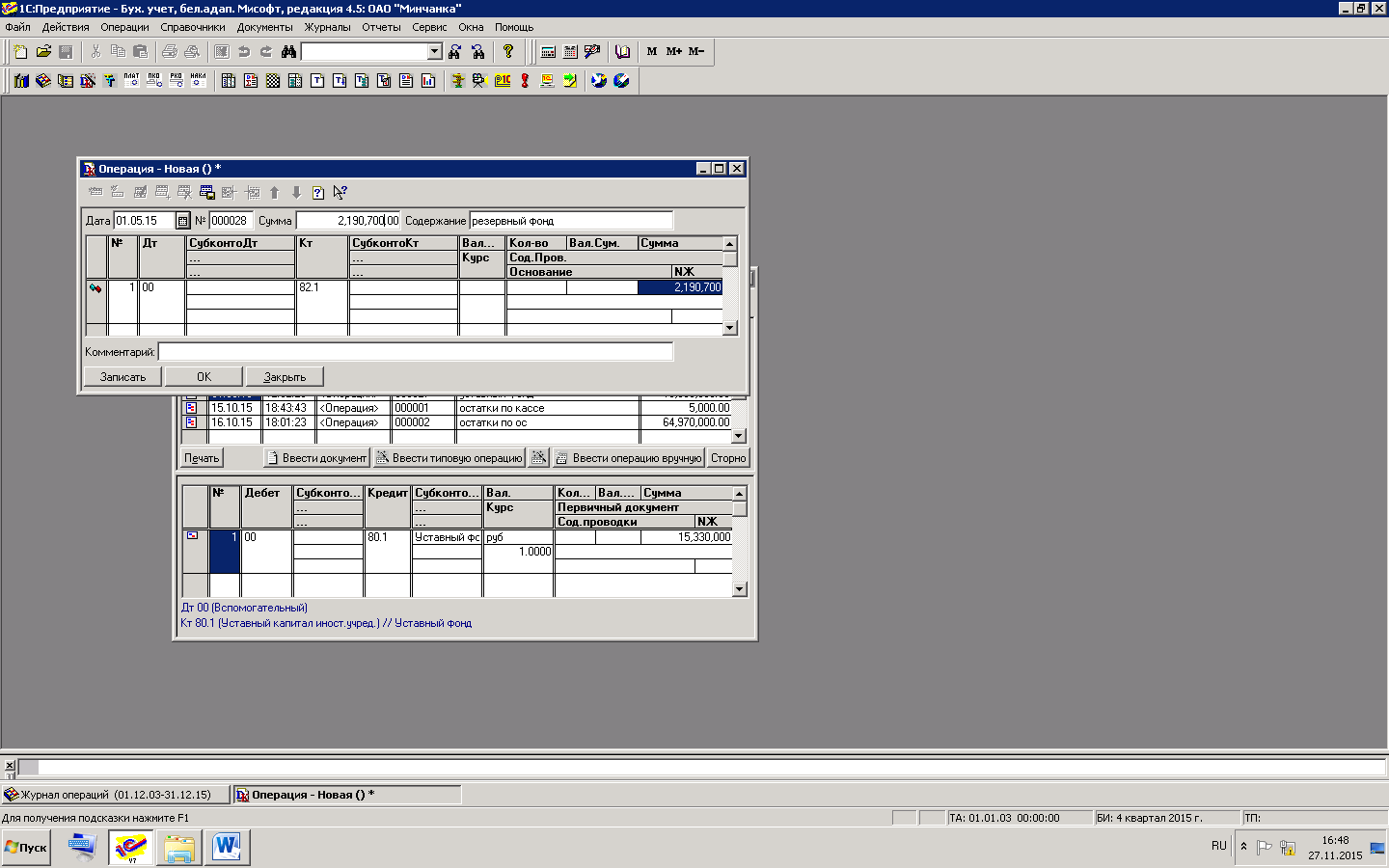Open the Отчеты menu

(x=381, y=27)
